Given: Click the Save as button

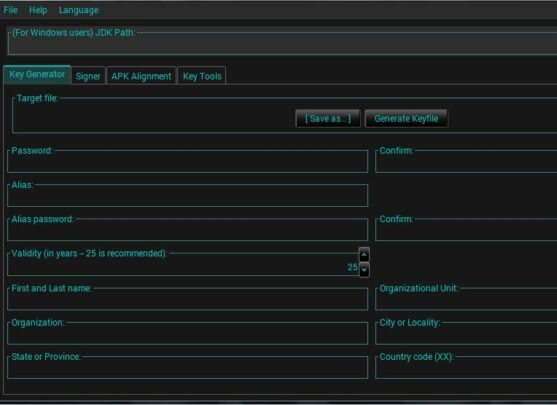Looking at the screenshot, I should click(328, 118).
